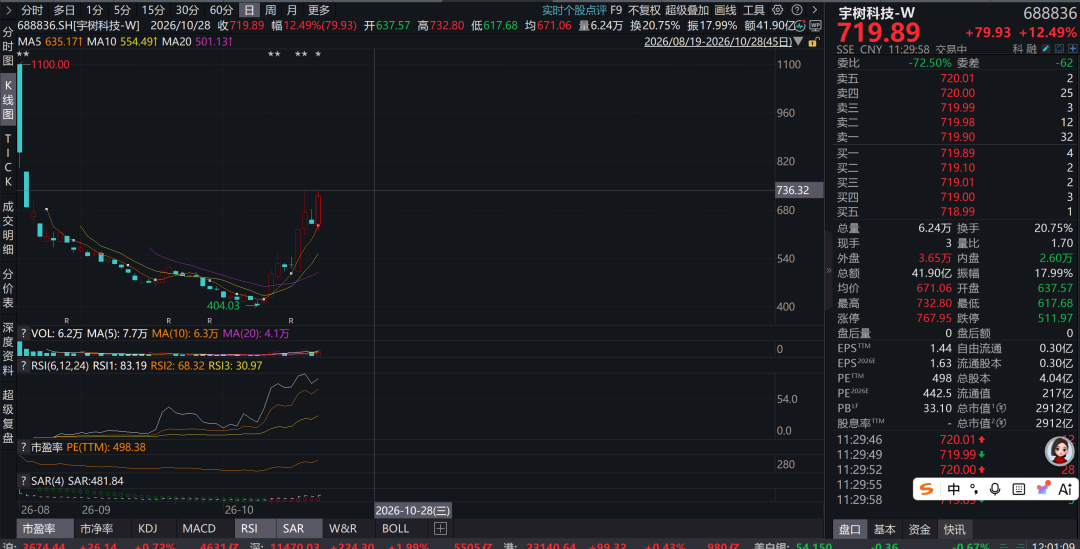Click the right arrow at the toolbar end
1080x549 pixels.
point(815,10)
